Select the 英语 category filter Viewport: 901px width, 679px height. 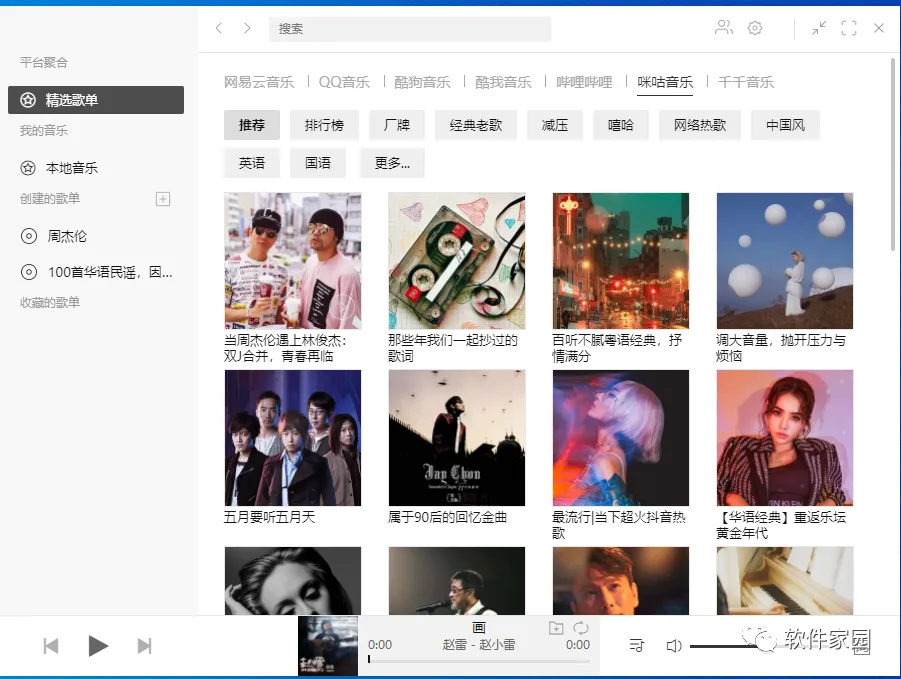coord(252,163)
